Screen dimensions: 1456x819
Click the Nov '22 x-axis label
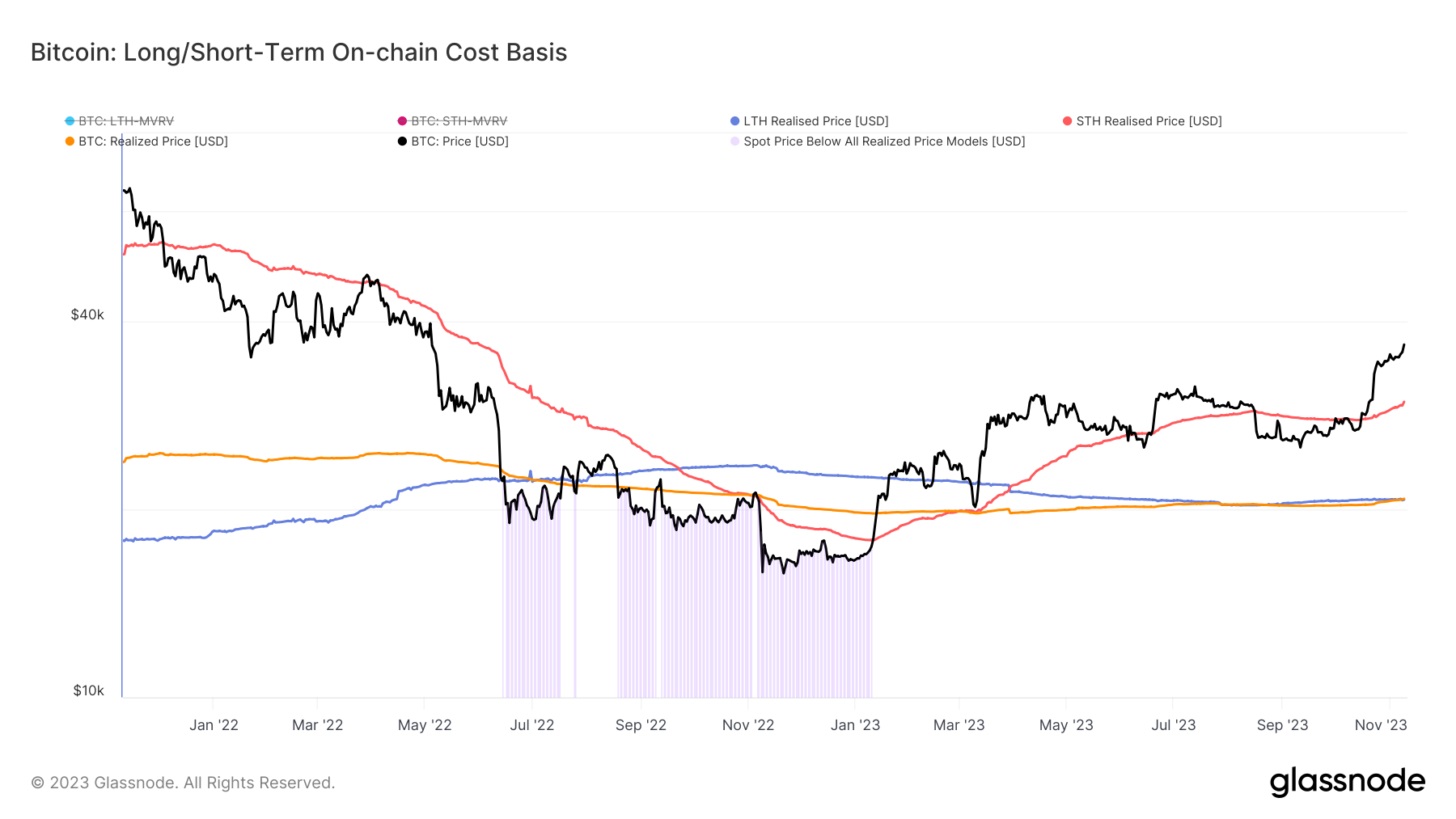coord(748,725)
